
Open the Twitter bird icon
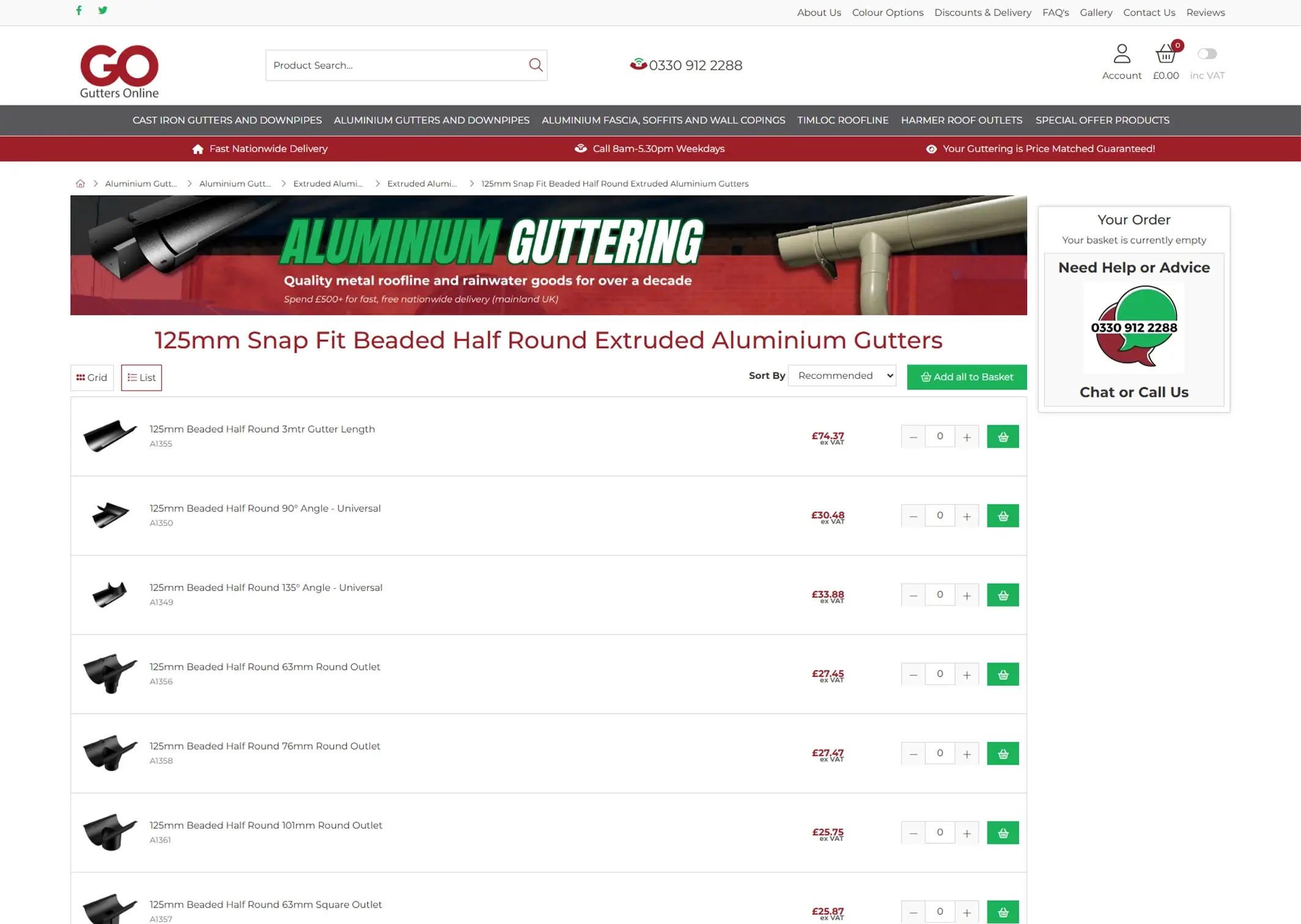[103, 10]
